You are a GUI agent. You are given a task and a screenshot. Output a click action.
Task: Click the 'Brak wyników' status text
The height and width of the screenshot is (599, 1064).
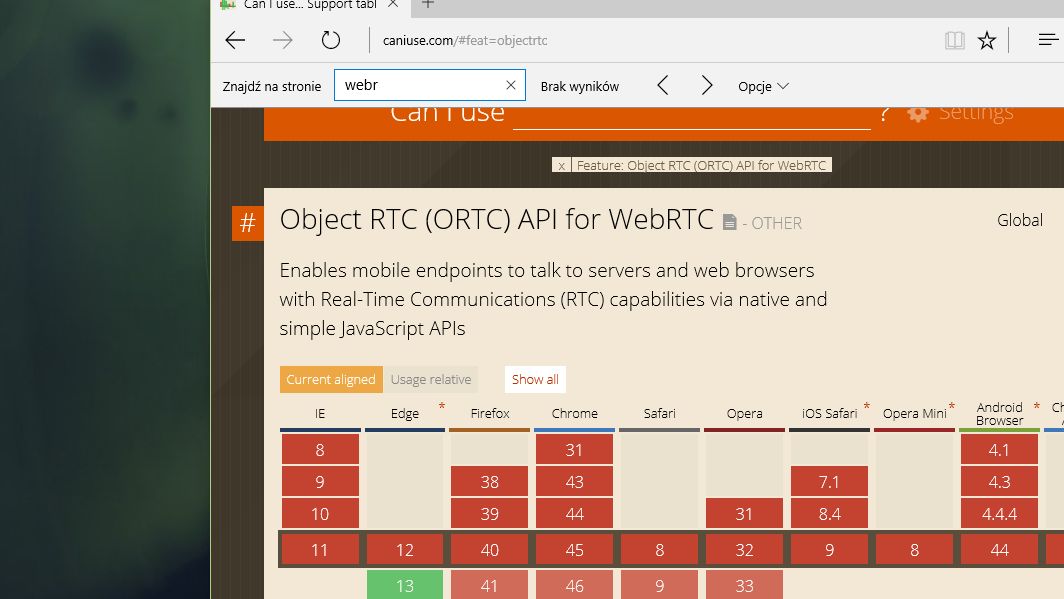[580, 86]
